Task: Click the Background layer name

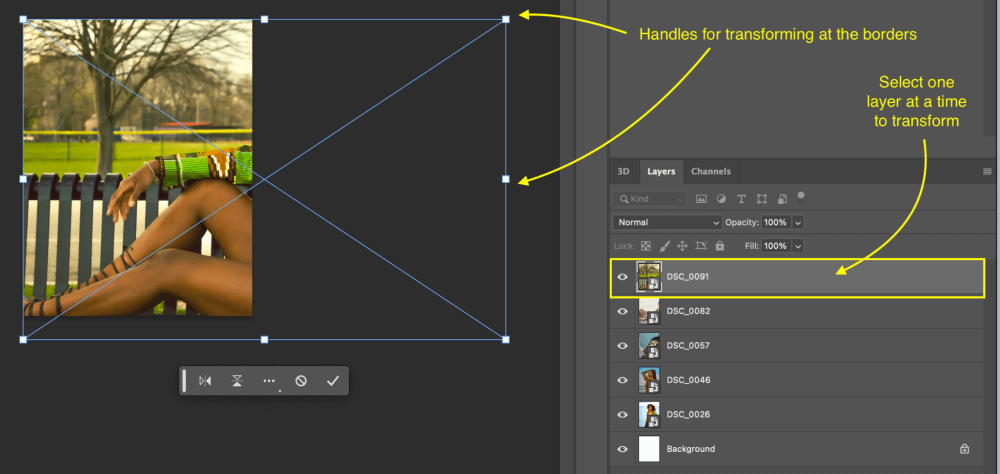Action: click(691, 449)
